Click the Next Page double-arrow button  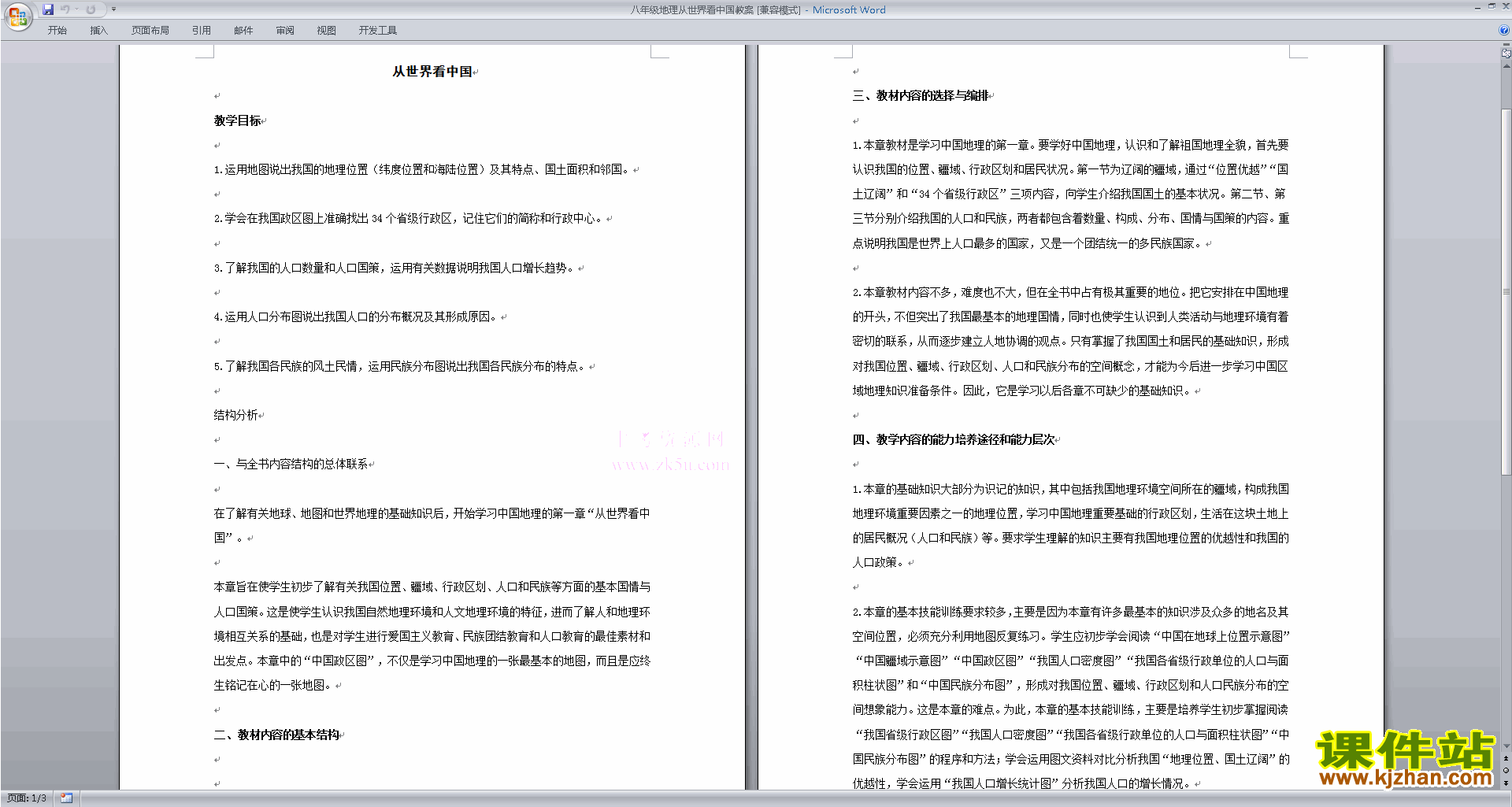click(x=1506, y=783)
